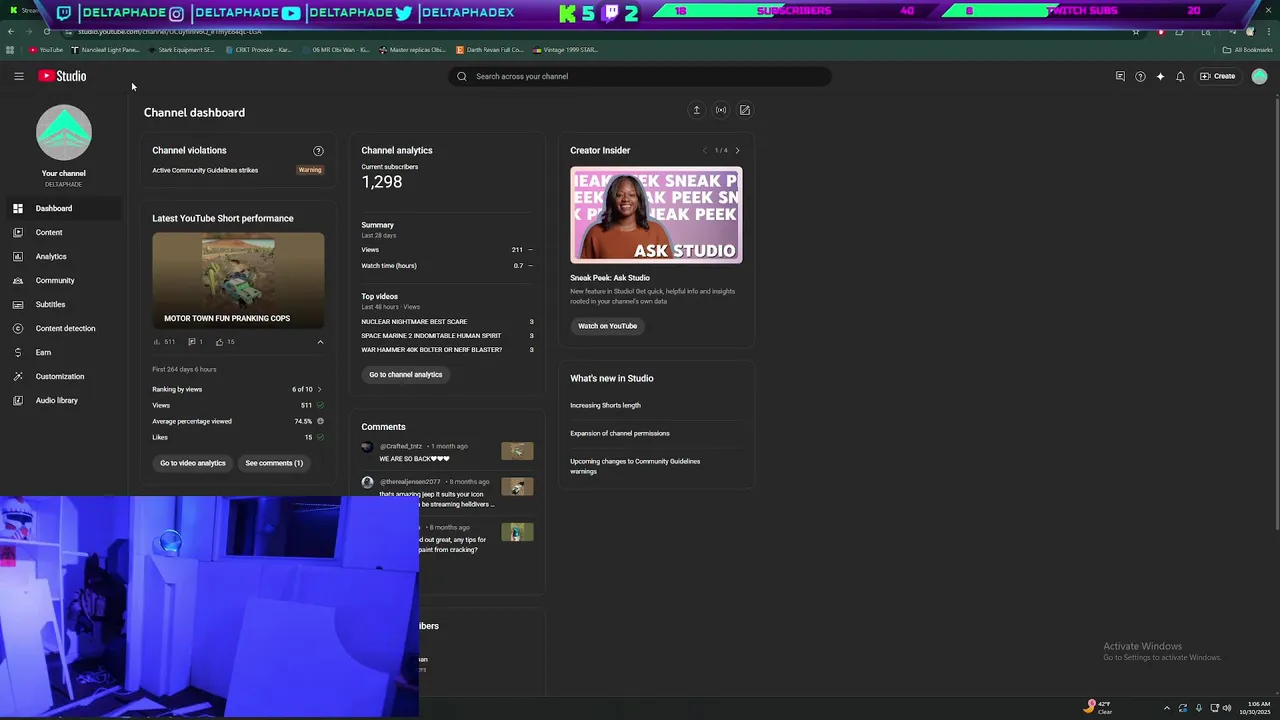Show hidden system tray icons

[x=1166, y=708]
